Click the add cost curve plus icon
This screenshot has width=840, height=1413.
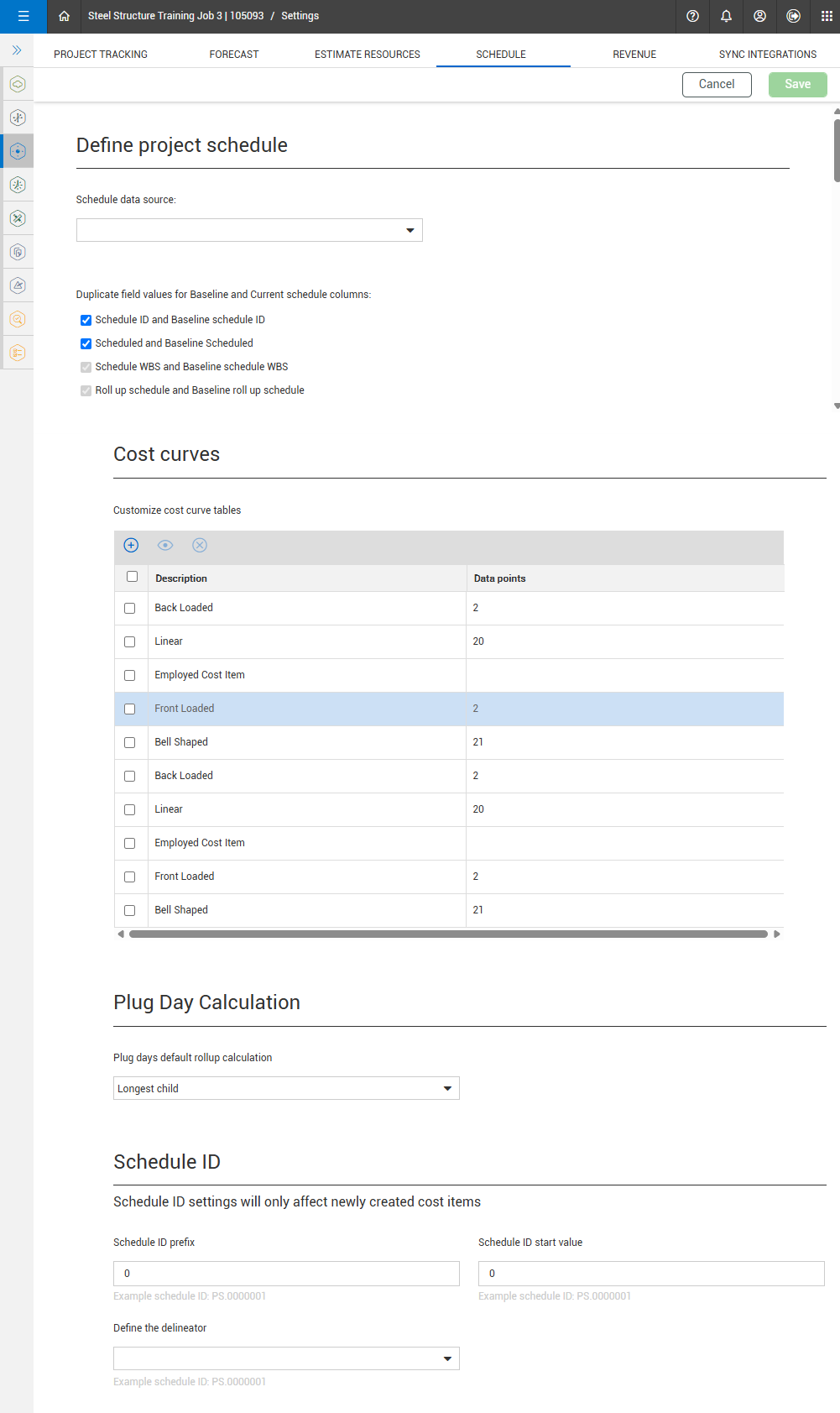click(x=131, y=546)
